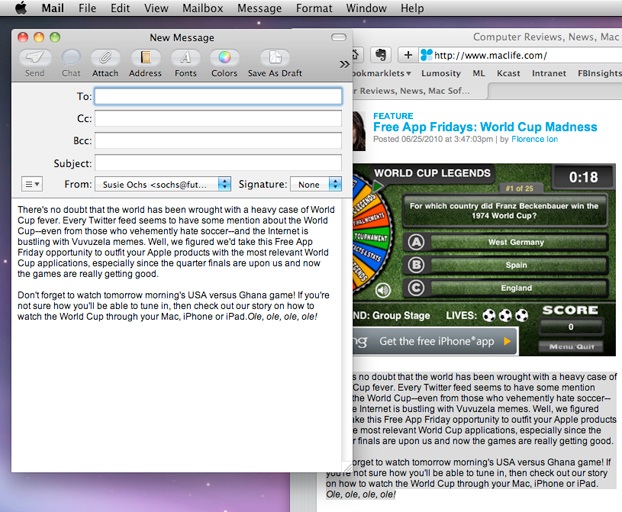The image size is (622, 512).
Task: Open the Format menu
Action: [x=314, y=8]
